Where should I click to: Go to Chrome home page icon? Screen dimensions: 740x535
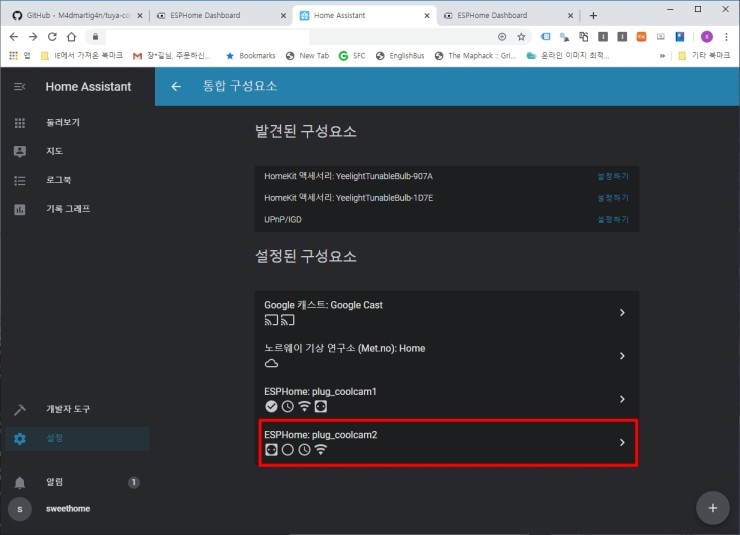click(71, 37)
